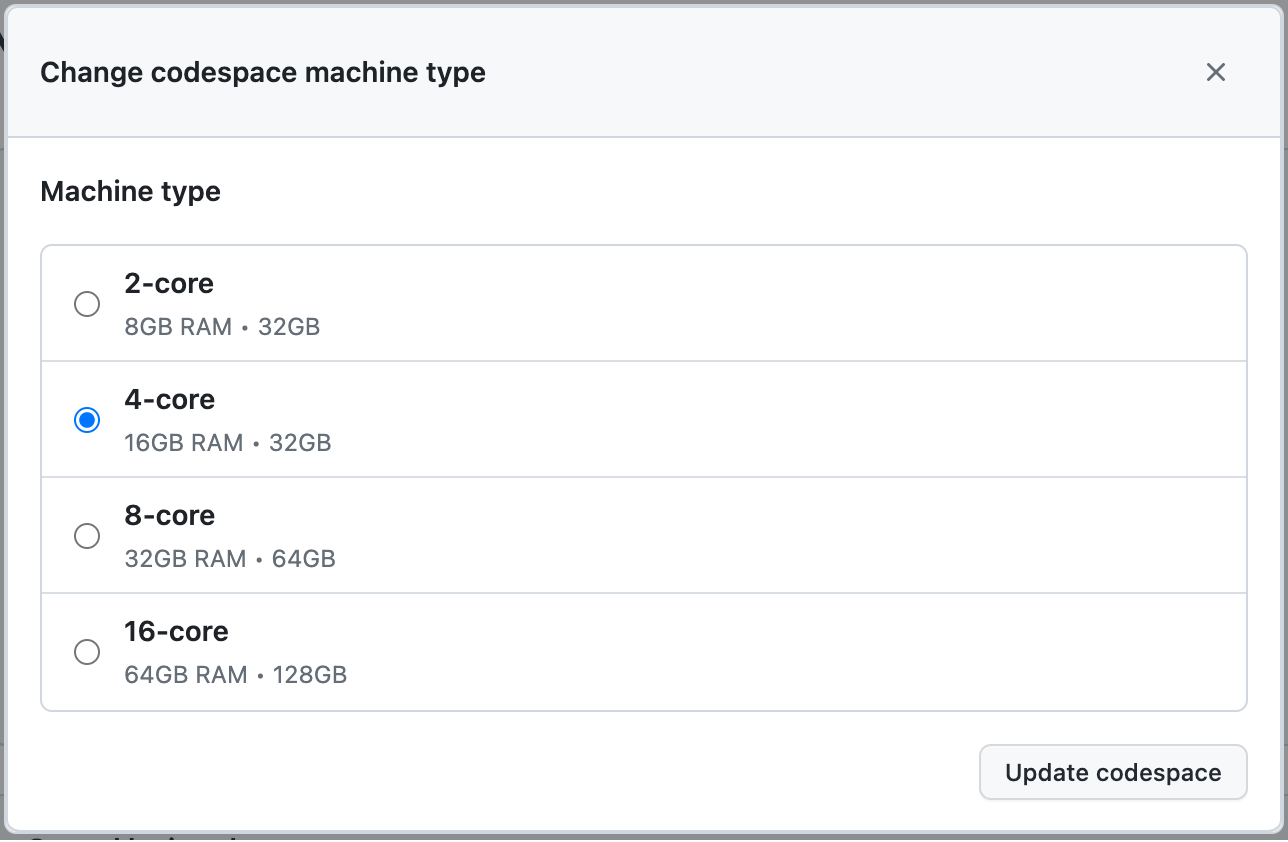Select the 2-core machine type radio button

coord(87,304)
